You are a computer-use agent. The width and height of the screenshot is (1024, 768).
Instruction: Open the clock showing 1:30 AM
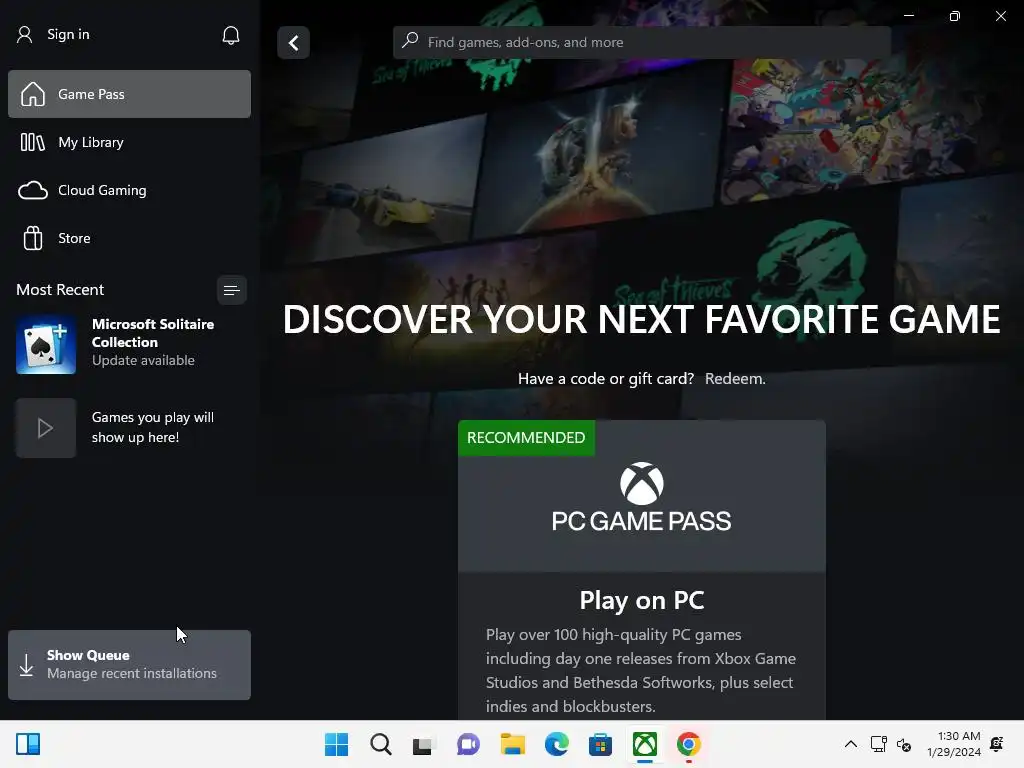[x=954, y=744]
